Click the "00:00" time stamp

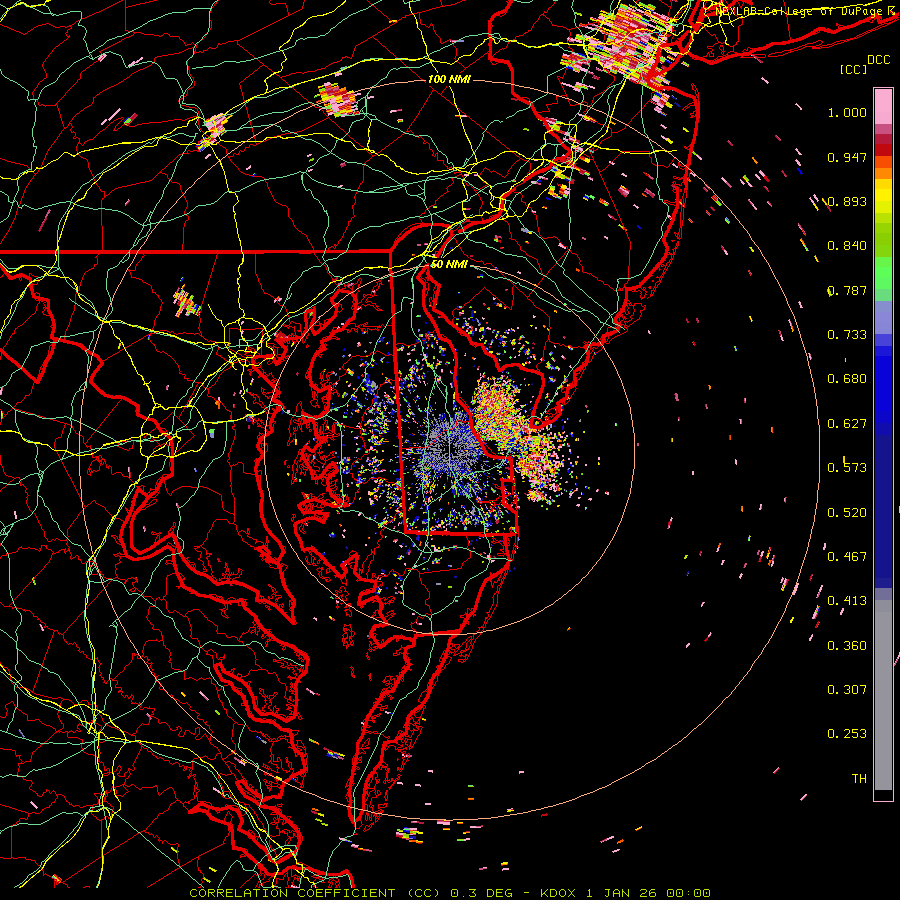[688, 893]
